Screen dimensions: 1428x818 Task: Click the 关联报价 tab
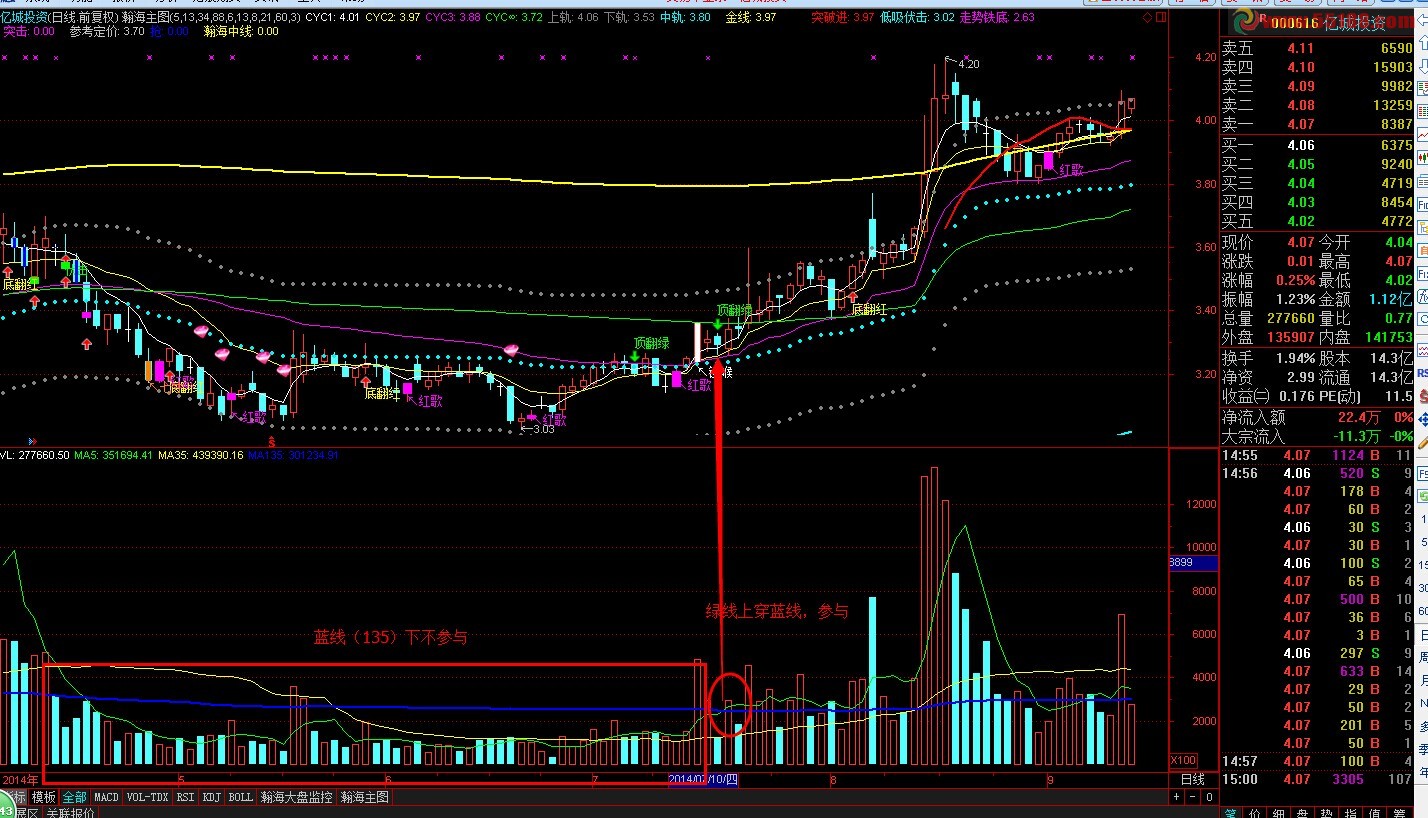(70, 812)
